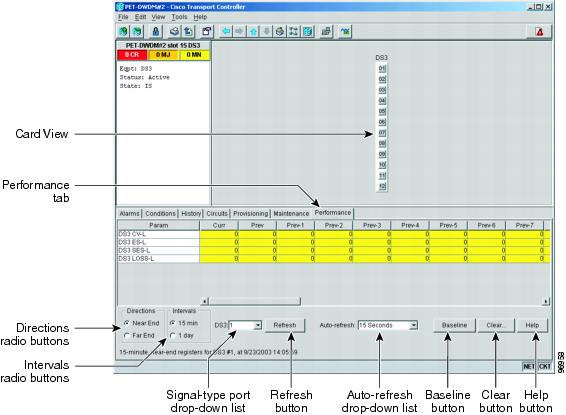Click the printer icon in the toolbar
This screenshot has height=415, width=566.
174,31
